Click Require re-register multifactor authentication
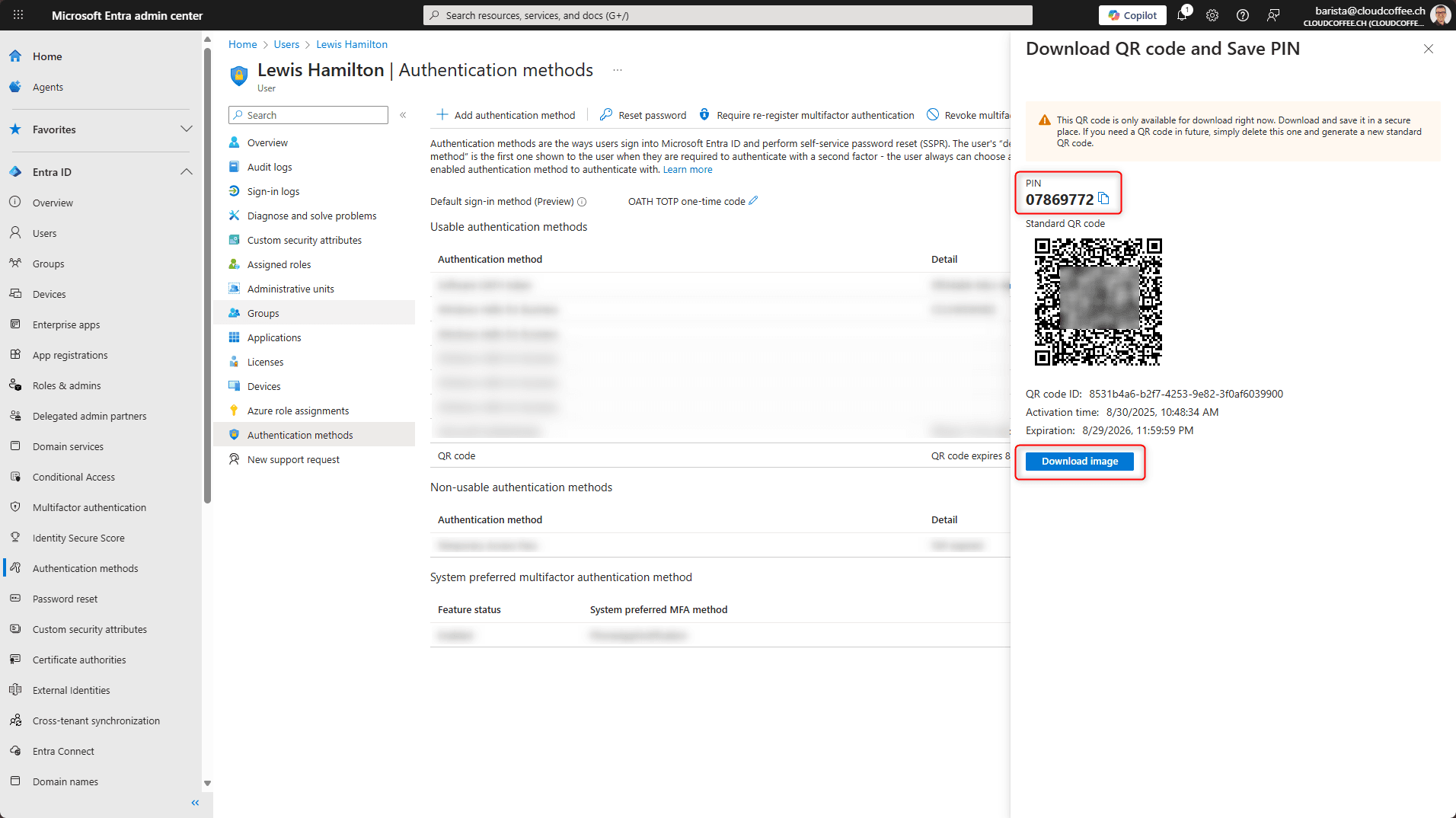 [806, 115]
